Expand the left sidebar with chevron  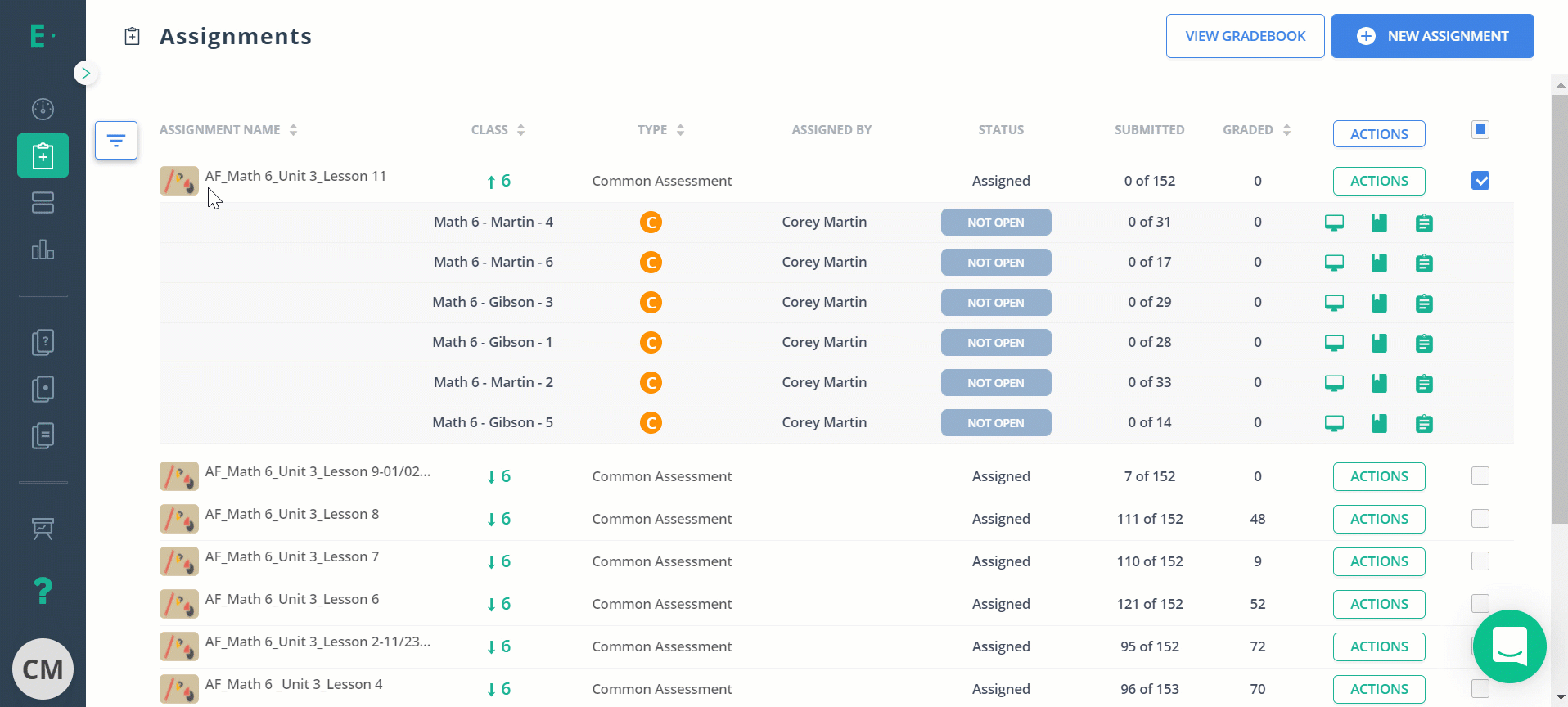click(85, 73)
